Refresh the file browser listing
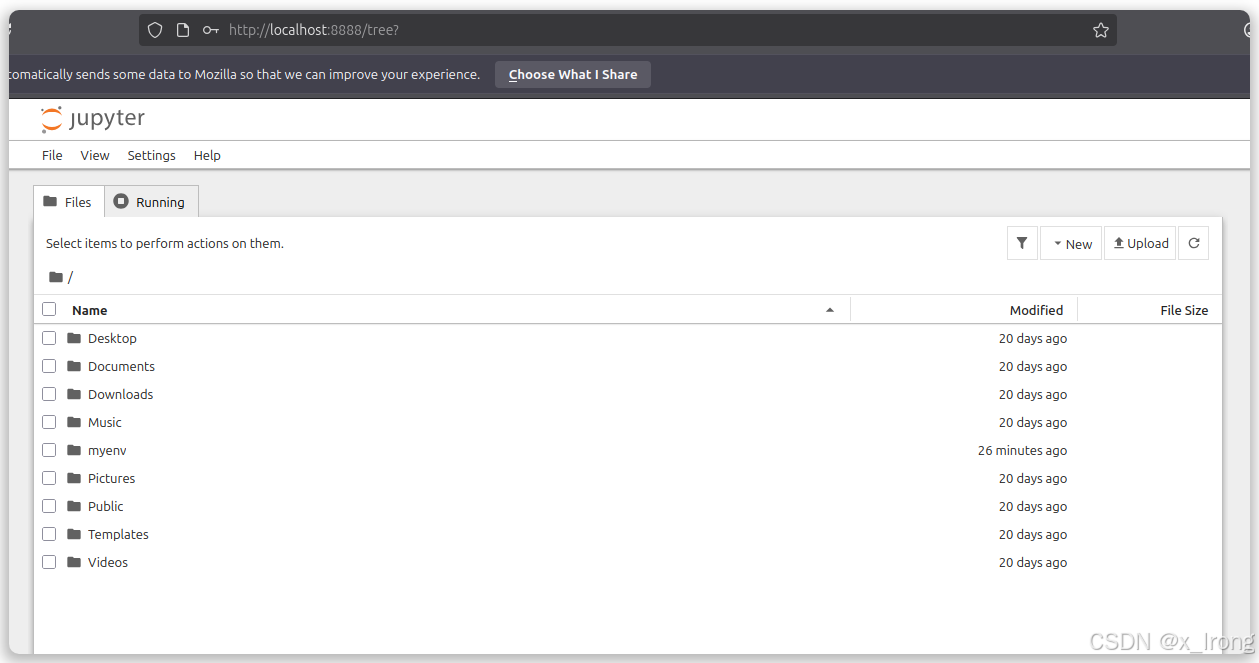Image resolution: width=1259 pixels, height=663 pixels. tap(1194, 243)
